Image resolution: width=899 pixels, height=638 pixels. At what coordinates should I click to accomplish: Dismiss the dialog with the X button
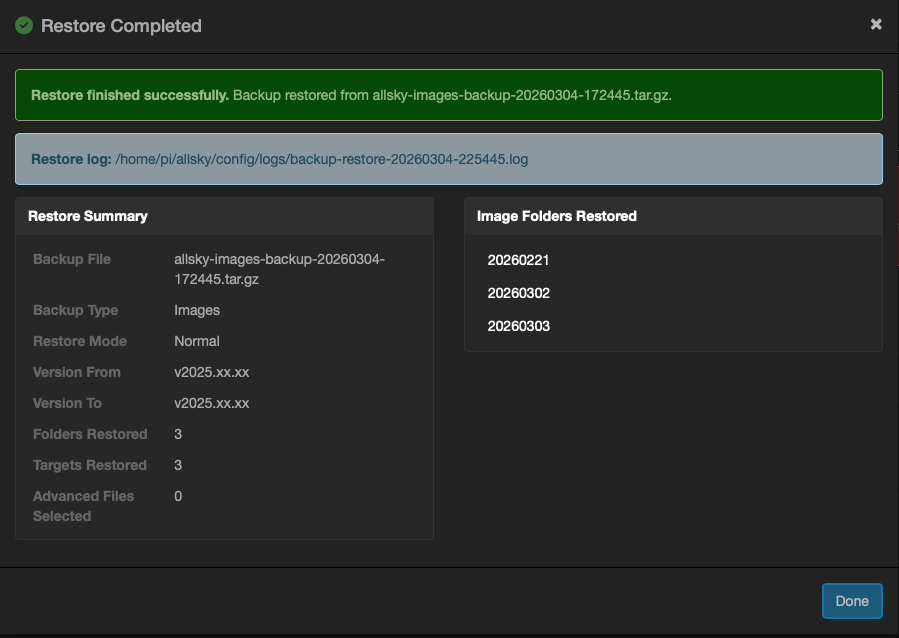click(876, 24)
